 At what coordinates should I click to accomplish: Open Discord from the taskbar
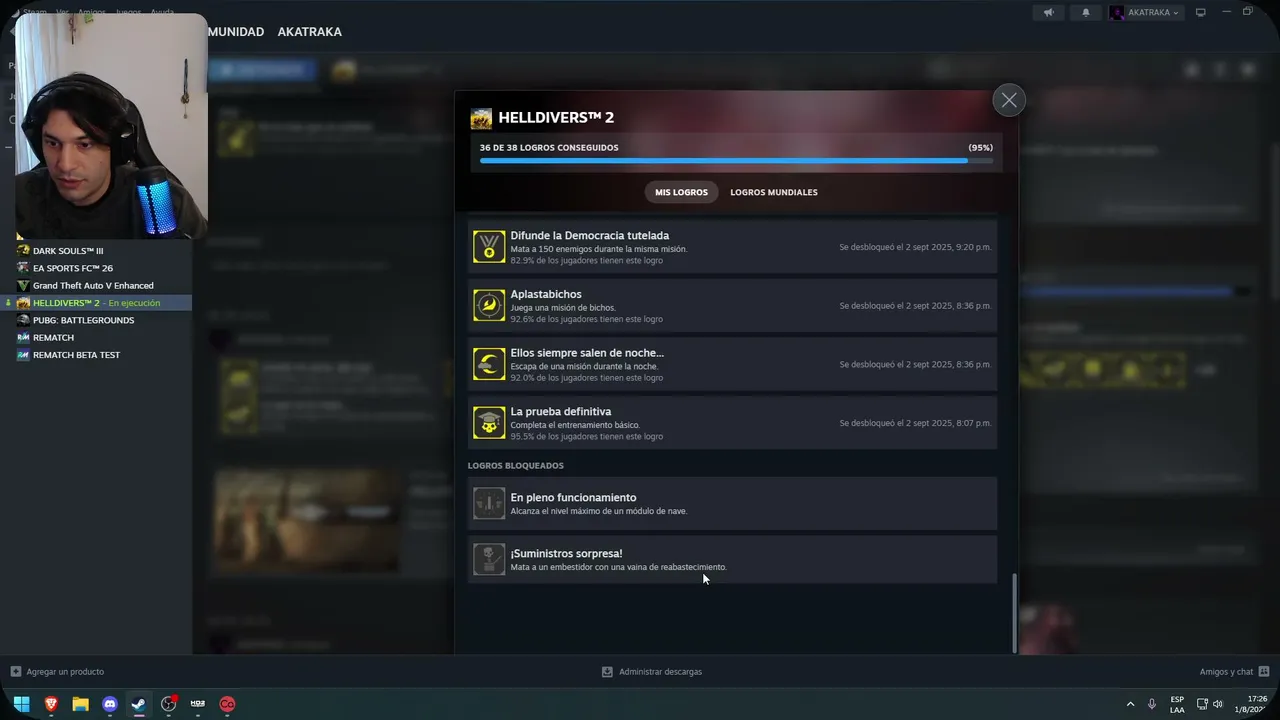pos(110,704)
